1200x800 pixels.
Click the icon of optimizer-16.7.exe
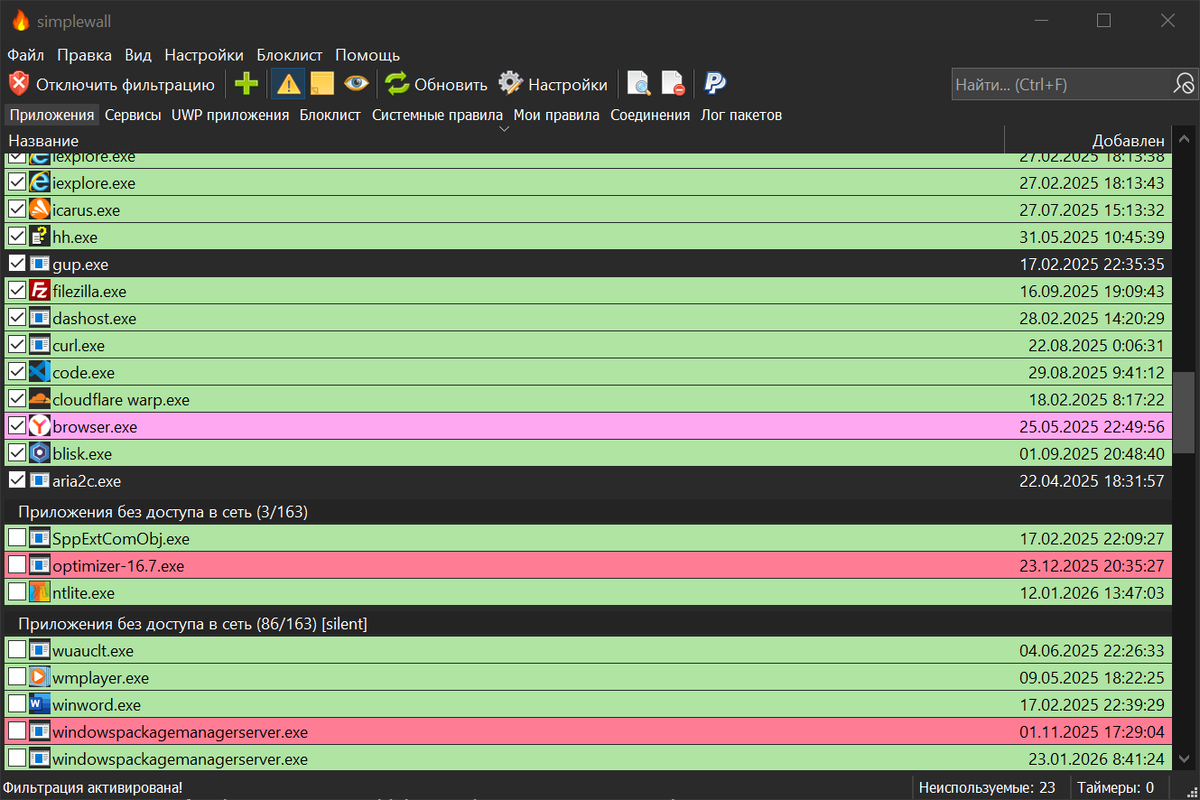[x=40, y=565]
